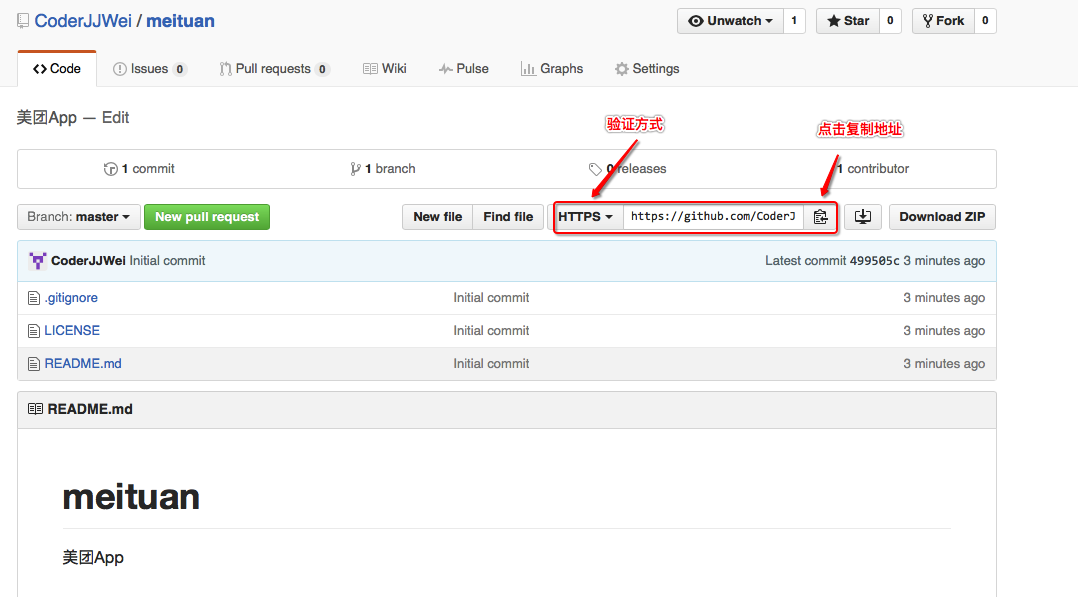Screen dimensions: 1078x597
Task: Select the clone URL text field
Action: pos(713,217)
